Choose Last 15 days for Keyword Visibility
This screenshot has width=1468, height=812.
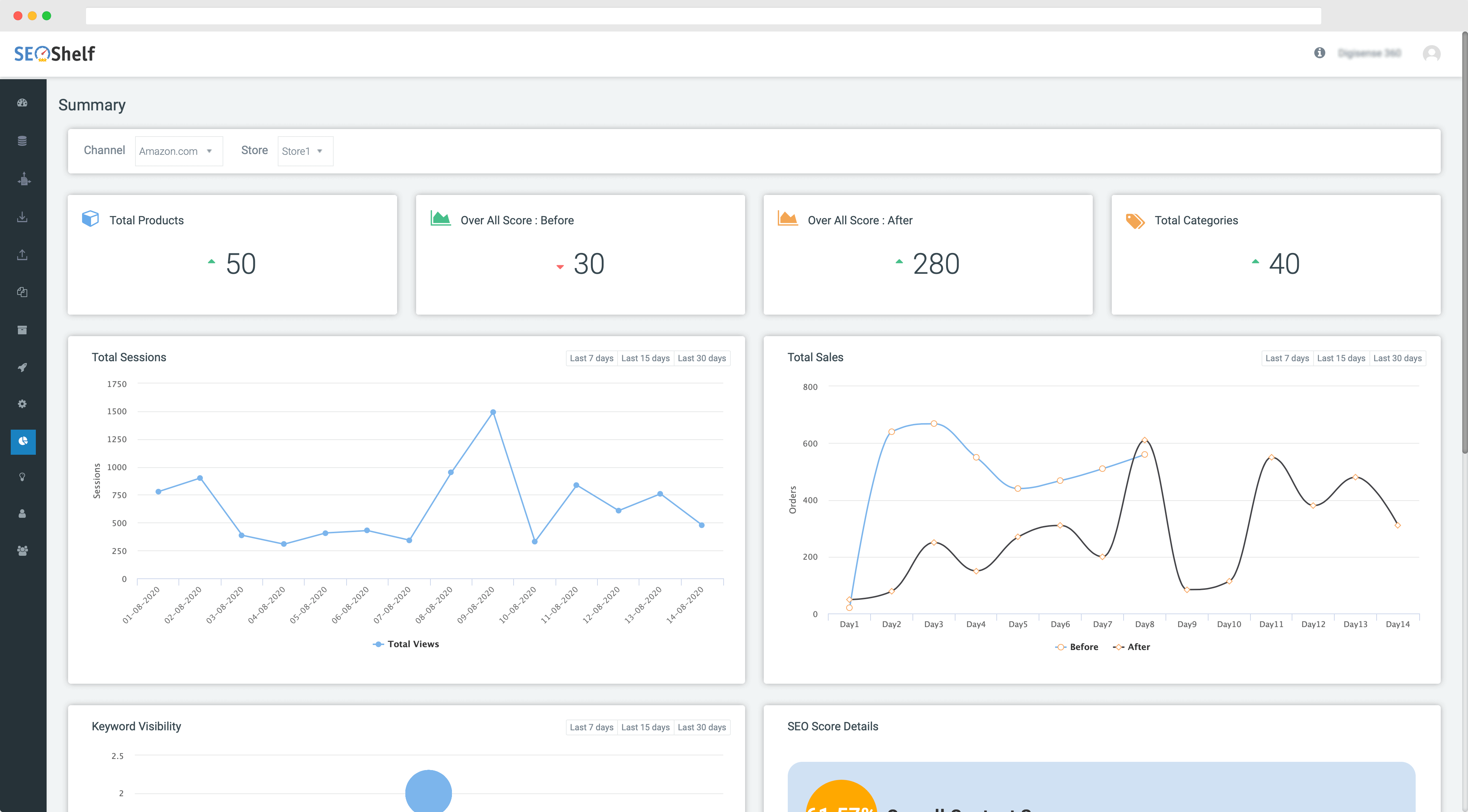tap(645, 727)
